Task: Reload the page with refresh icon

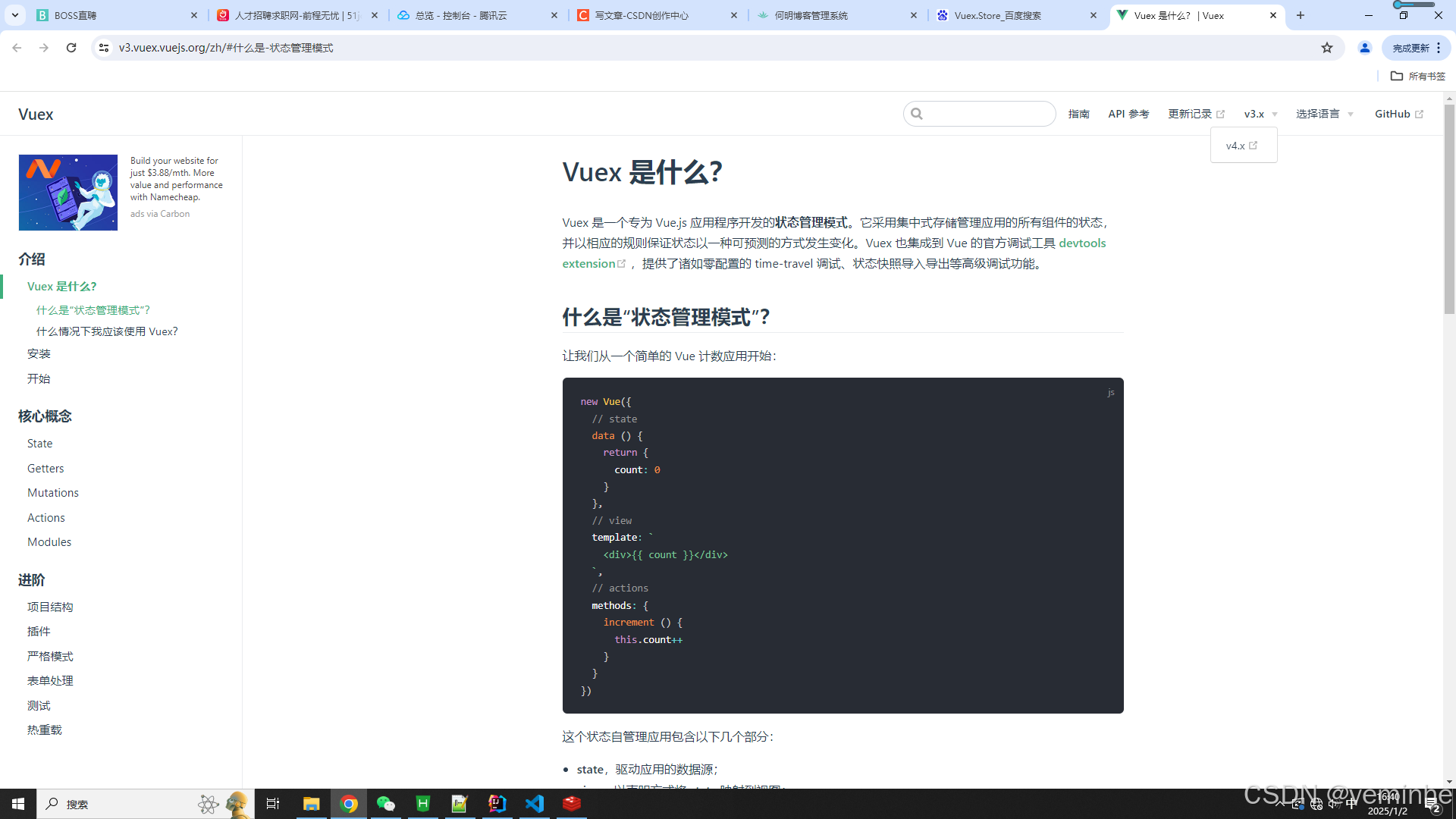Action: (x=71, y=48)
